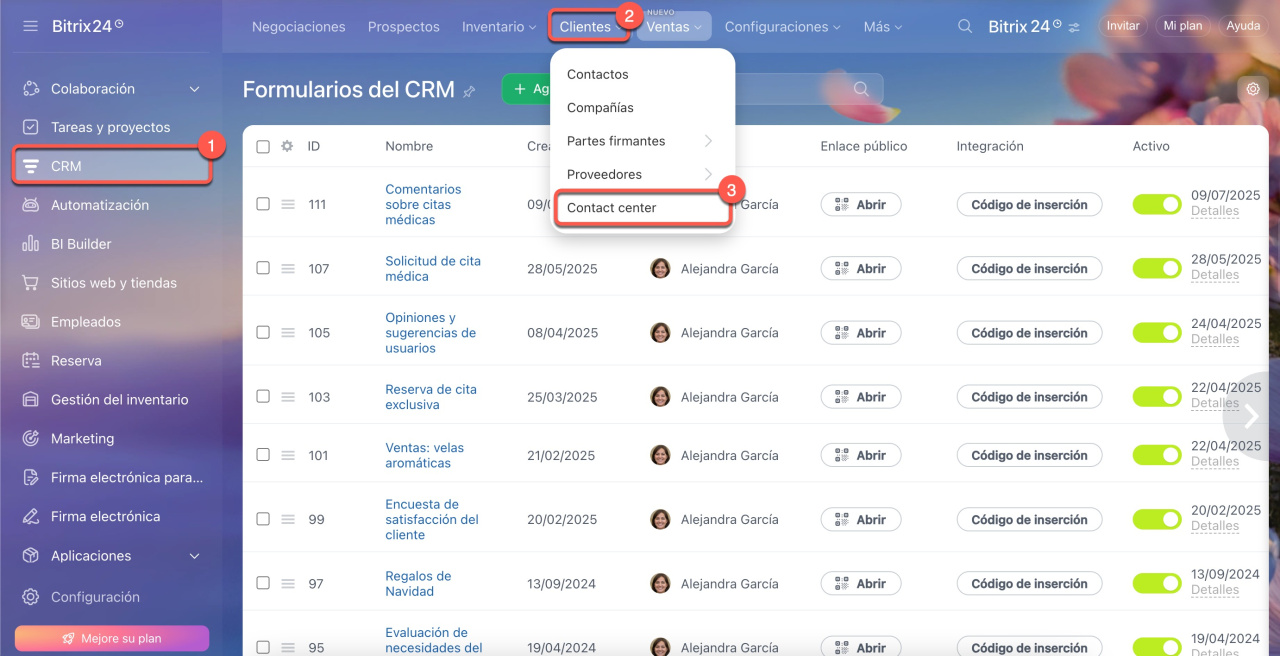Viewport: 1280px width, 656px height.
Task: Click the Configuración gear icon in sidebar
Action: click(31, 597)
